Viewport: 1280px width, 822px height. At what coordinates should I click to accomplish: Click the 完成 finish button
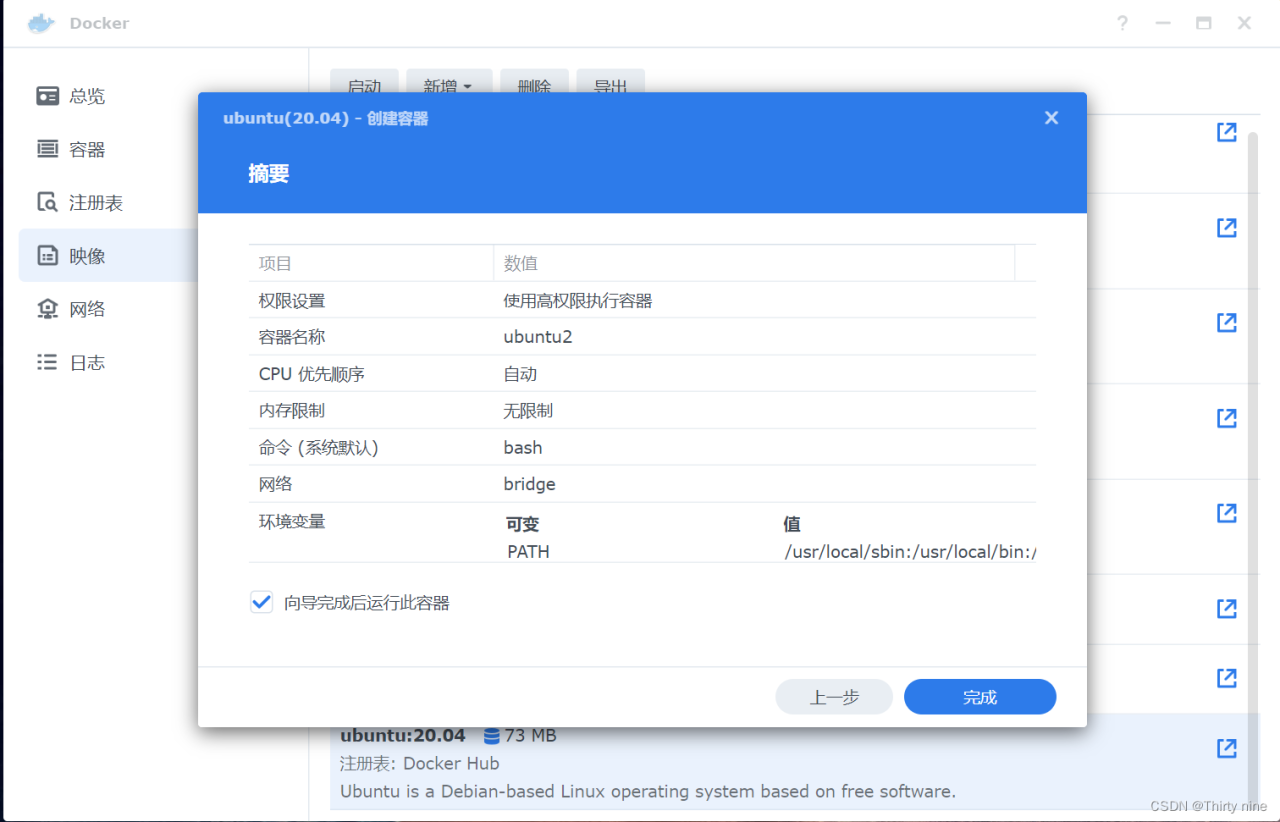pos(979,696)
